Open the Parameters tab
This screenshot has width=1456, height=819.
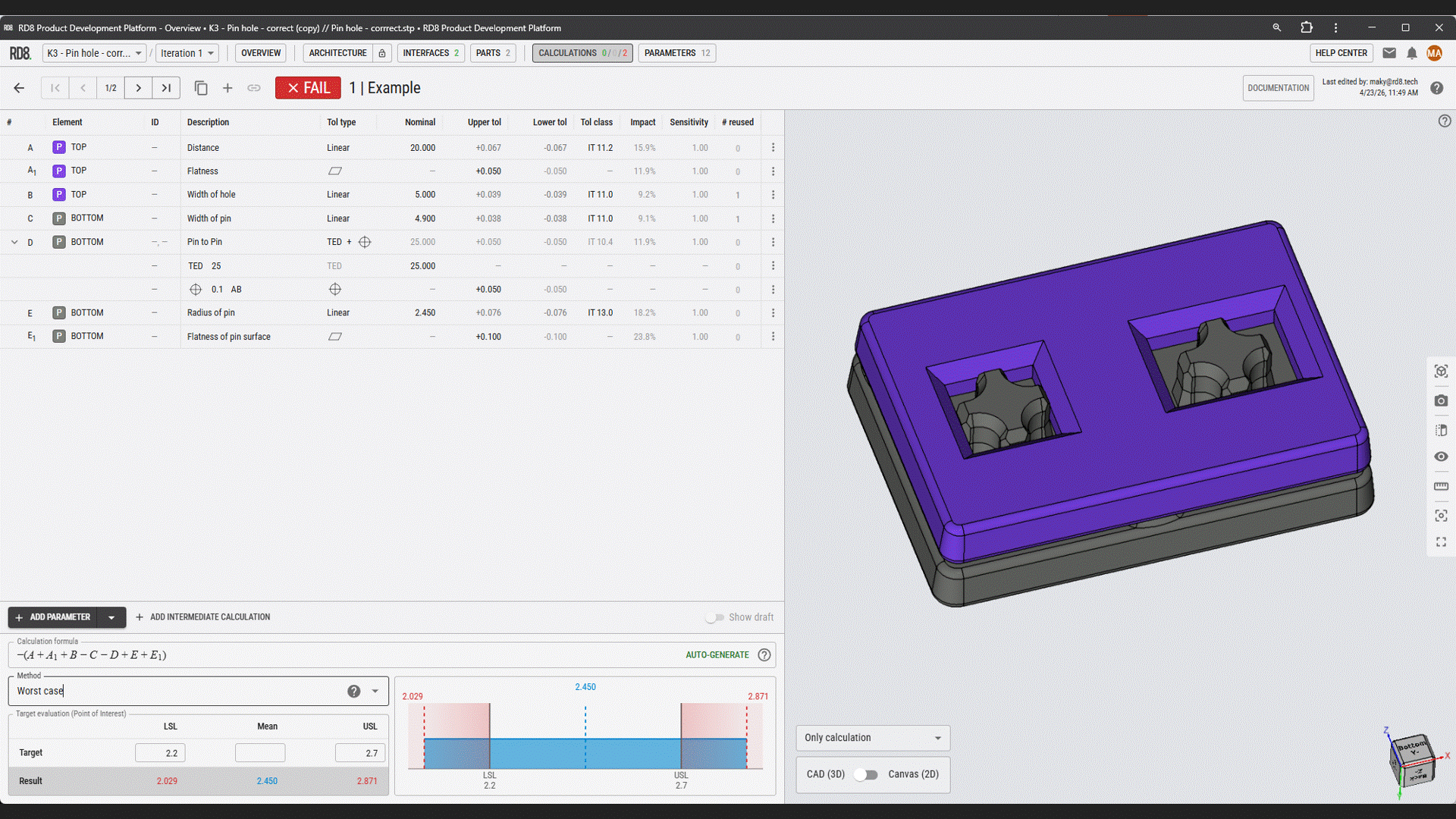pos(677,53)
